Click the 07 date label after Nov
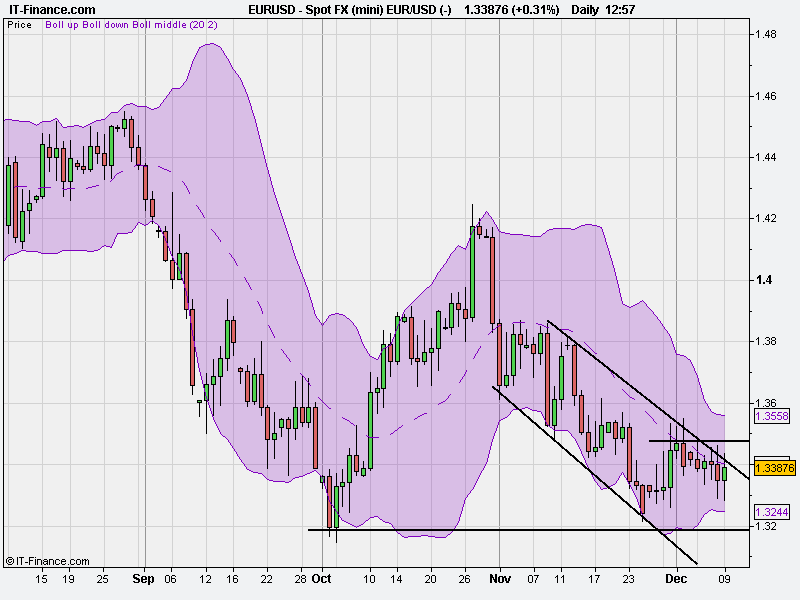800x600 pixels. 533,579
